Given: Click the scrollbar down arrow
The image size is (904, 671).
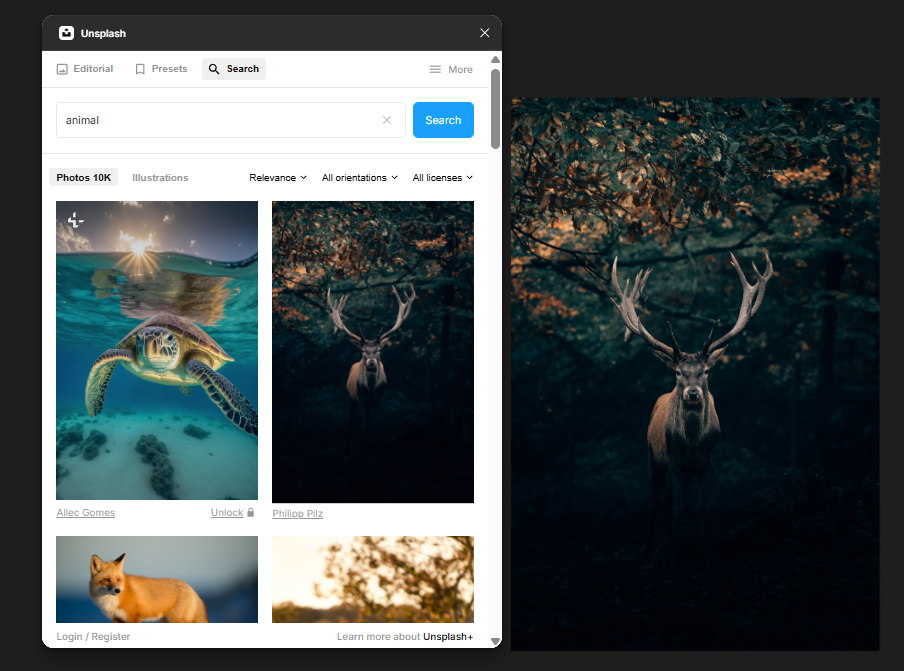Looking at the screenshot, I should coord(495,641).
